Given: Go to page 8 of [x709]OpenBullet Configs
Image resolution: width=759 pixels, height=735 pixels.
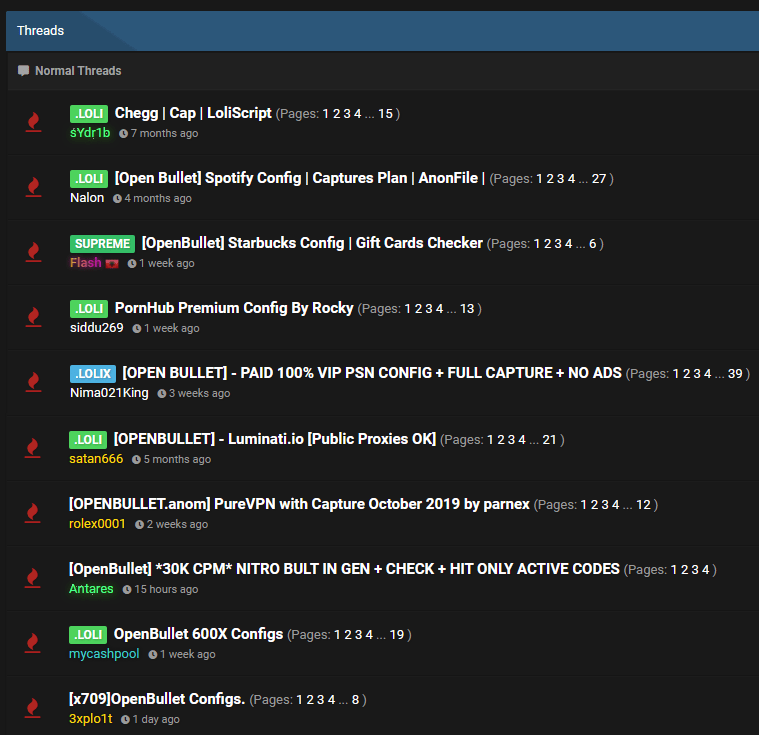Looking at the screenshot, I should [356, 700].
